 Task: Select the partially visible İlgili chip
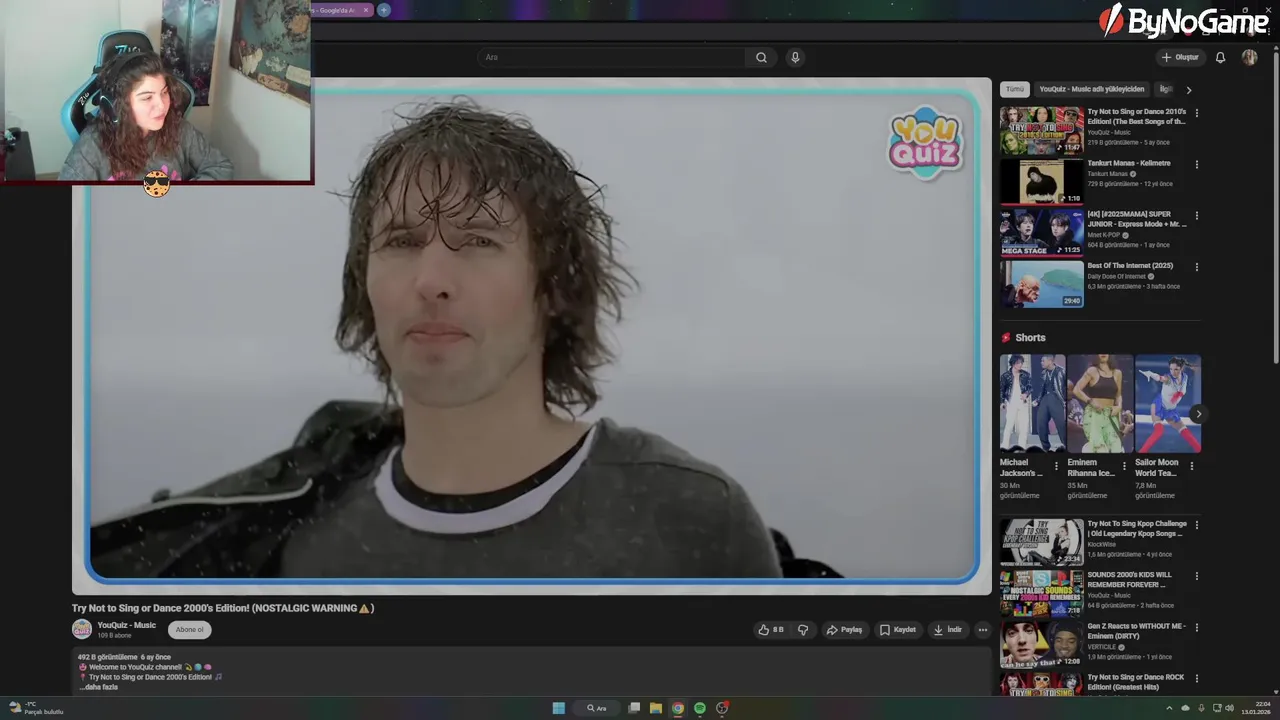tap(1165, 89)
